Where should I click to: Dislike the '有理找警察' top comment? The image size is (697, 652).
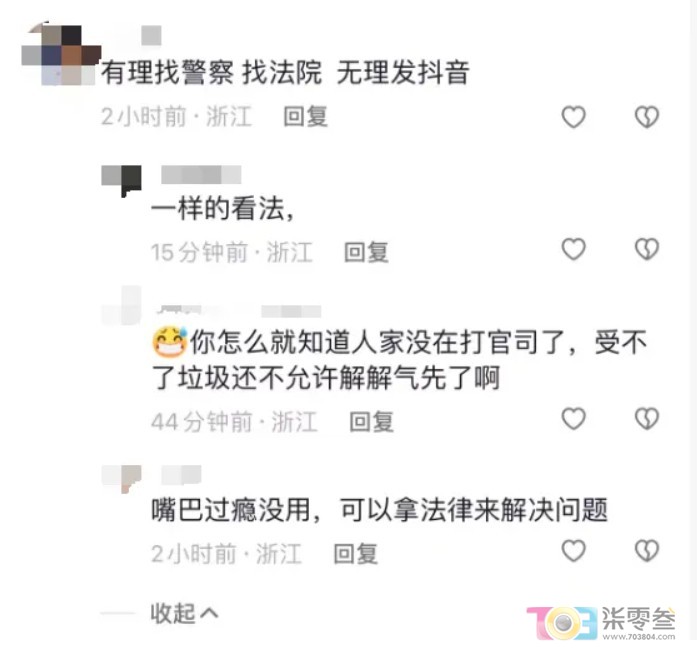tap(646, 117)
